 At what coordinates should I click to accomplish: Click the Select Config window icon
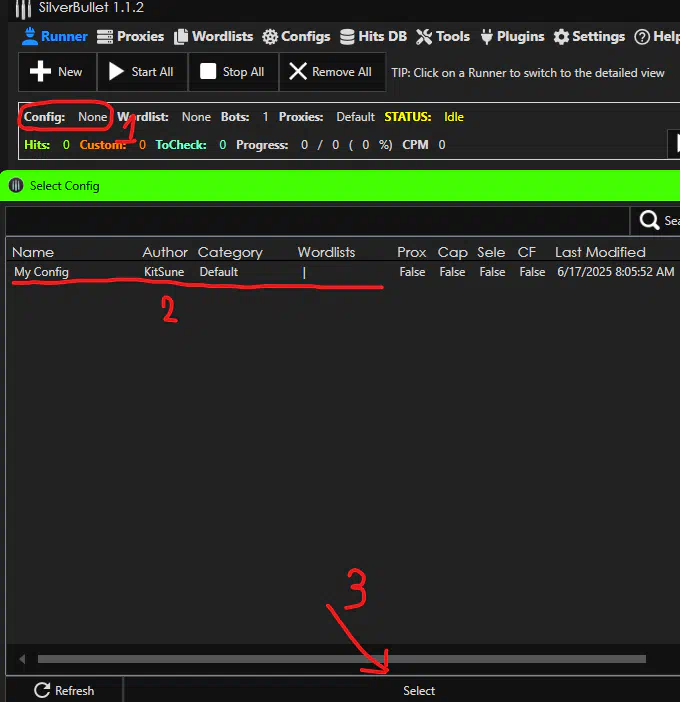point(16,185)
